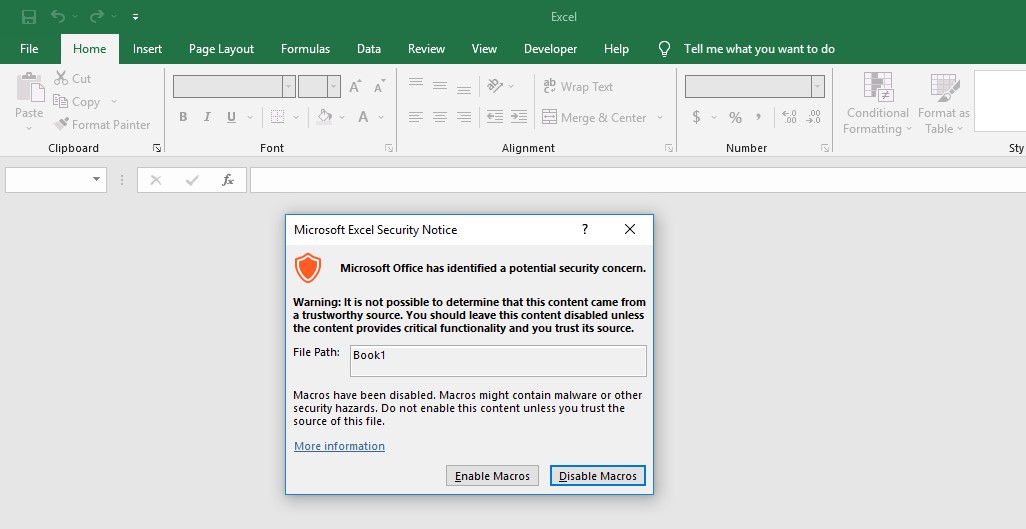
Task: Open the Number Format dropdown
Action: point(817,86)
